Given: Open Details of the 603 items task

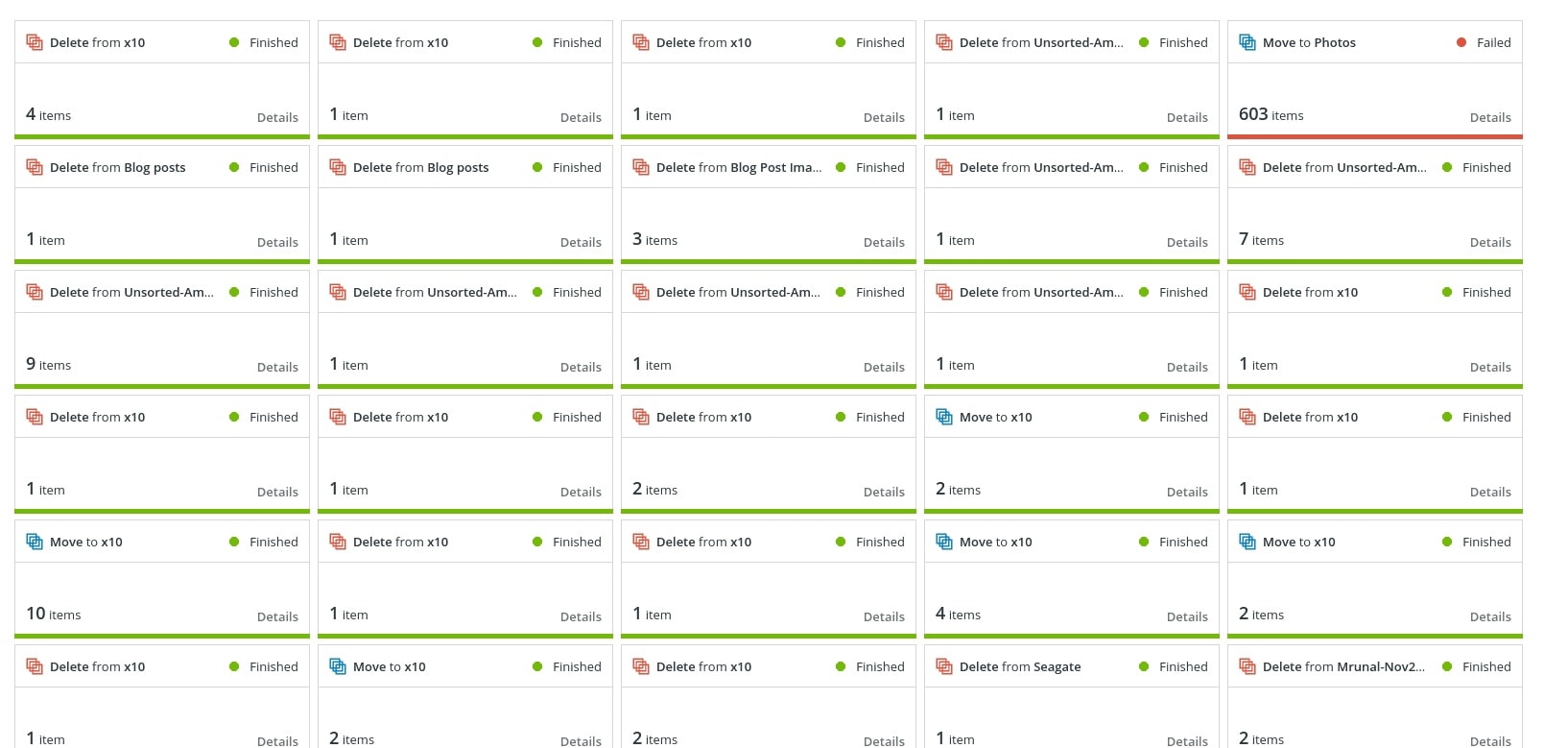Looking at the screenshot, I should pos(1490,117).
